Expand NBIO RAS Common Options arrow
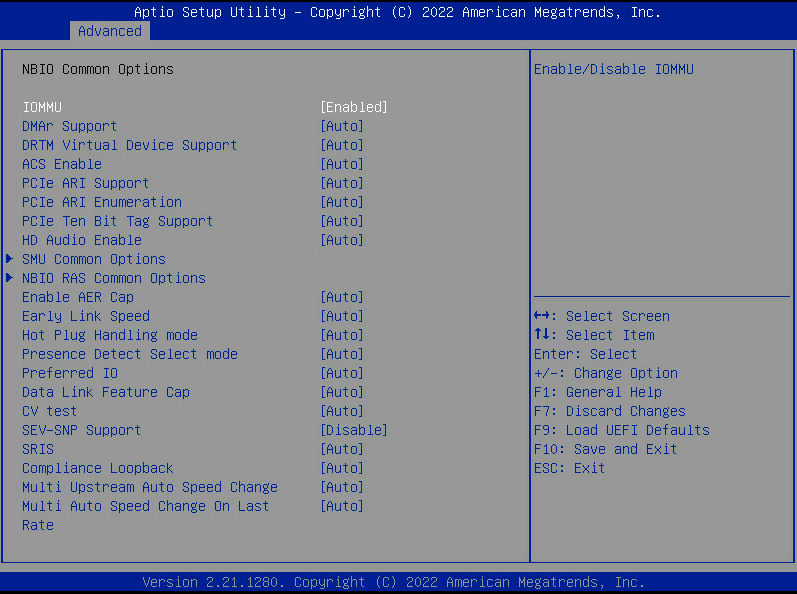Screen dimensions: 797x594 point(10,278)
